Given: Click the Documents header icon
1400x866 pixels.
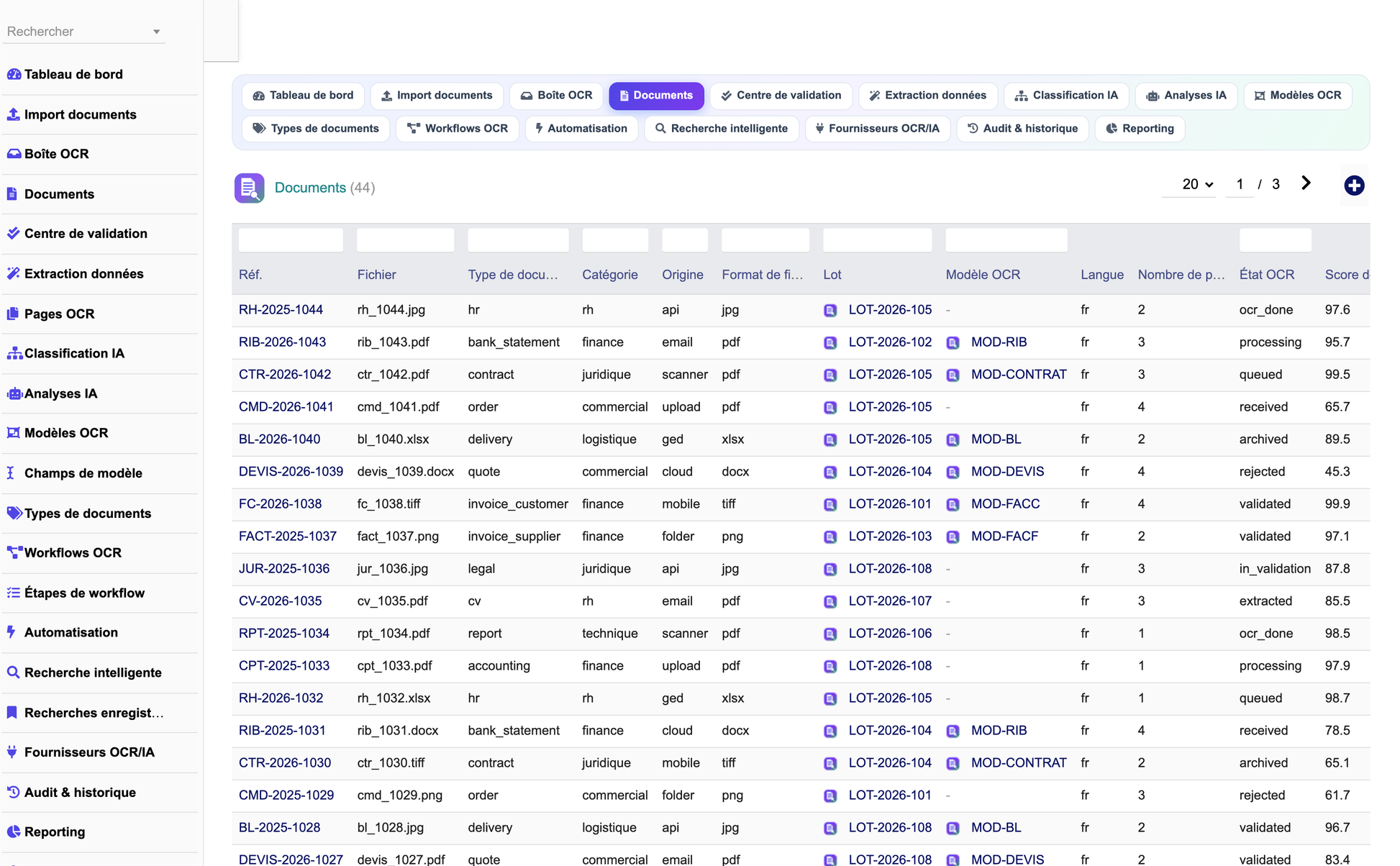Looking at the screenshot, I should [249, 188].
